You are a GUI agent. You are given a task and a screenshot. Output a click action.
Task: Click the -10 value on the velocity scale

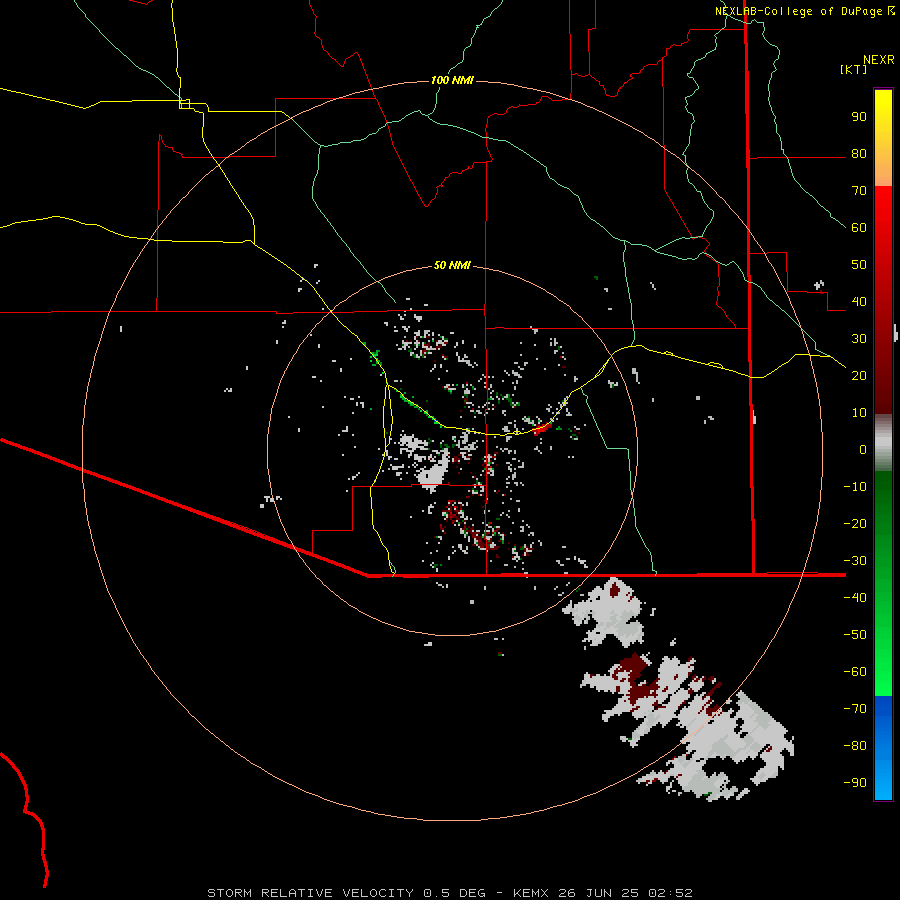pos(855,487)
